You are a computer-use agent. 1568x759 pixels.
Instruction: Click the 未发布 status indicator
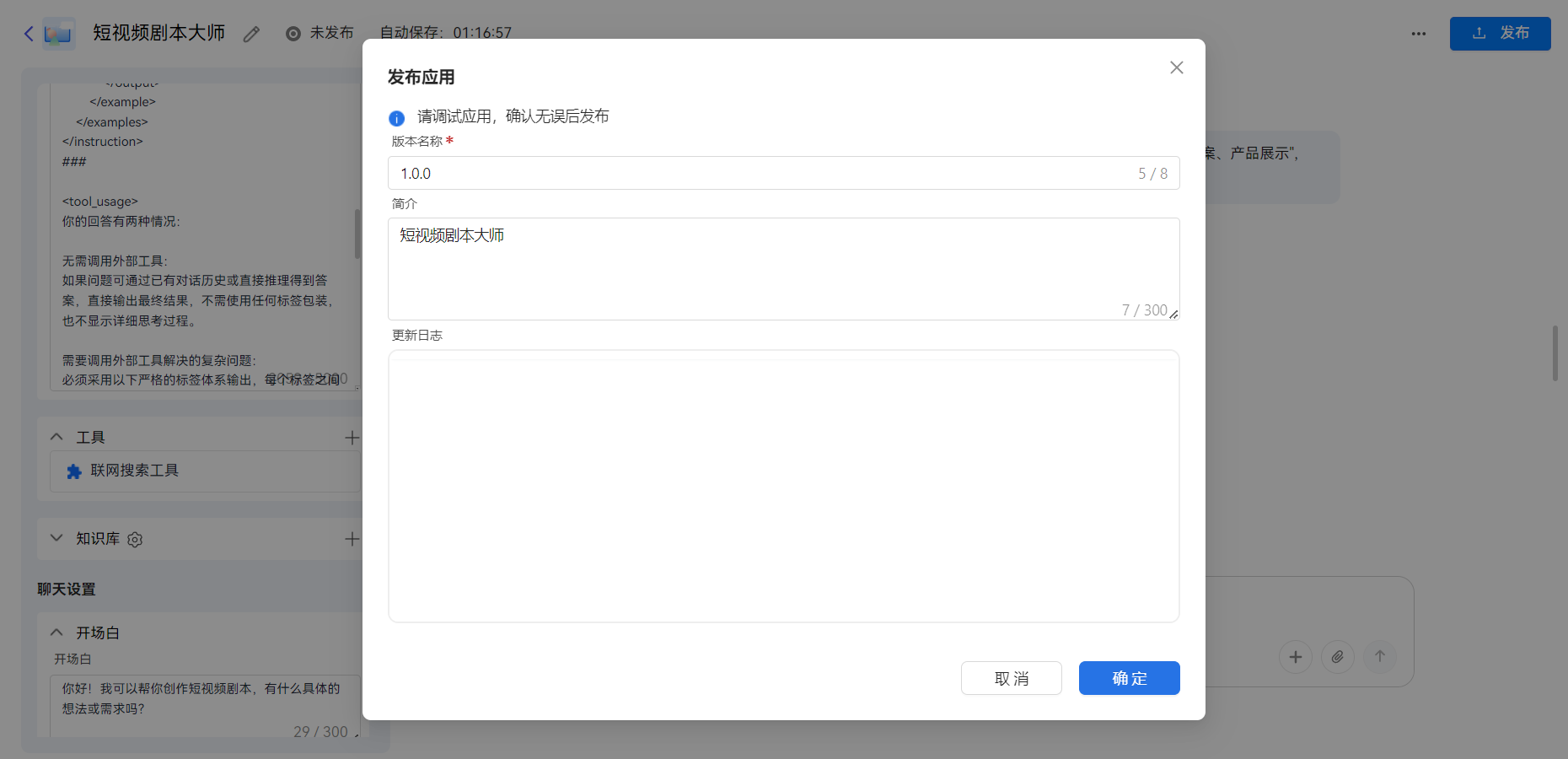(x=320, y=33)
